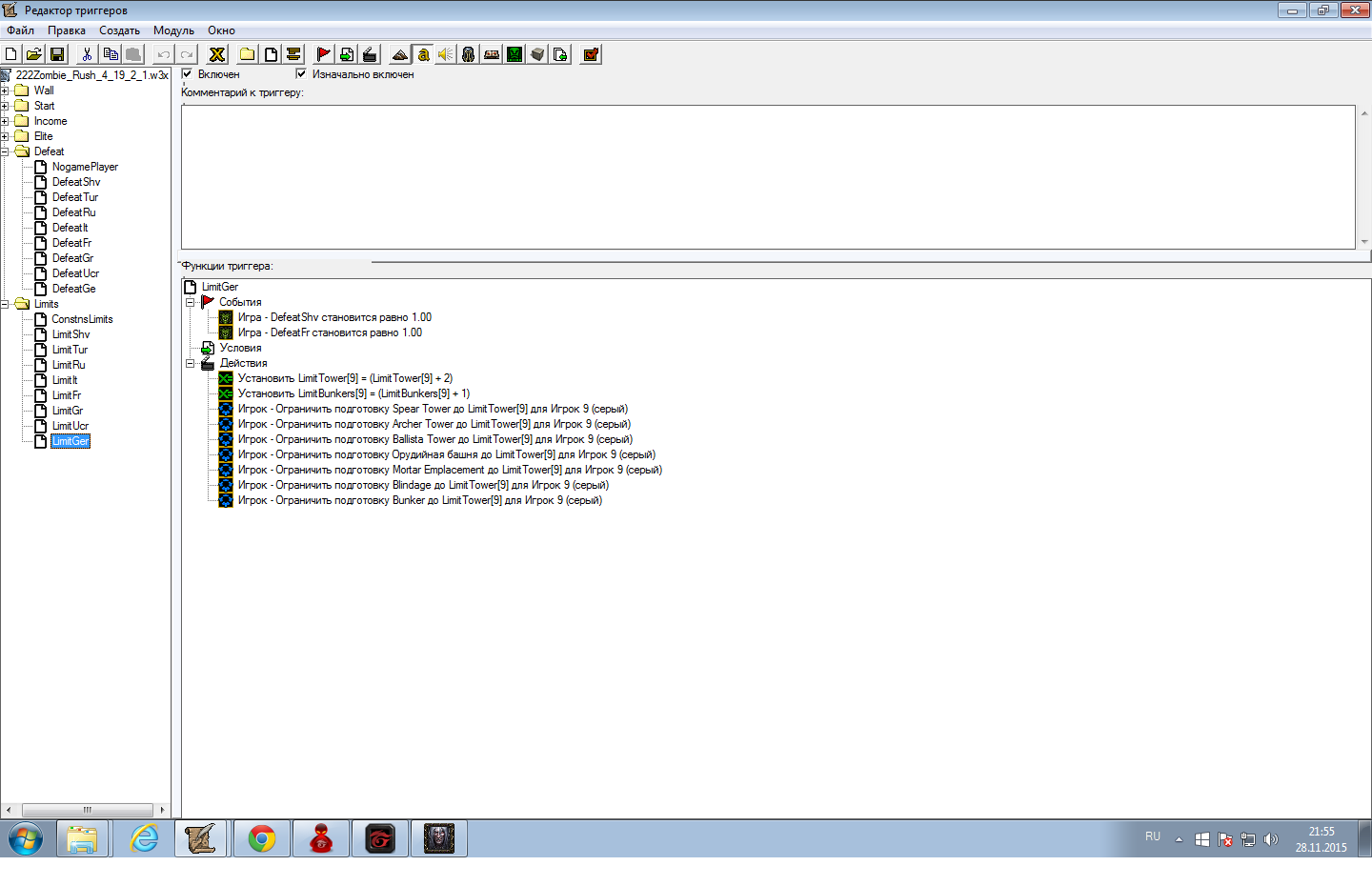Screen dimensions: 1372x886
Task: Cut selection with the scissors icon
Action: point(87,54)
